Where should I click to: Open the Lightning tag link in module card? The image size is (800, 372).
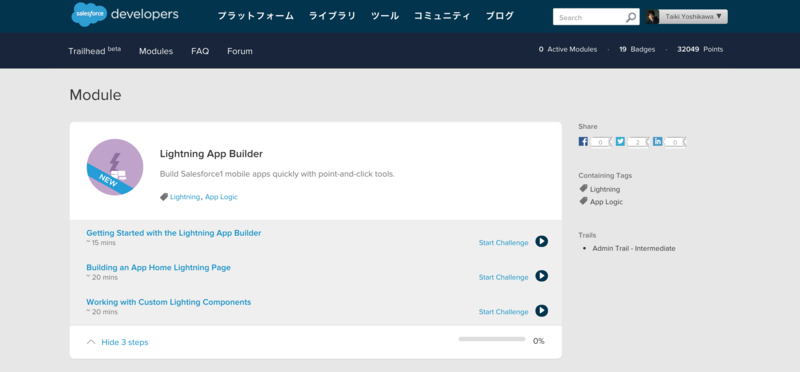185,197
